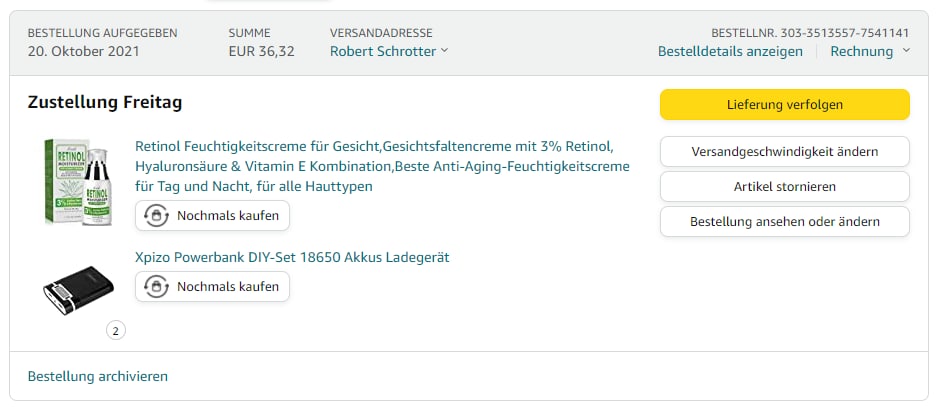This screenshot has width=939, height=409.
Task: Click the reorder icon beside the Xpizo Powerbank
Action: click(157, 286)
